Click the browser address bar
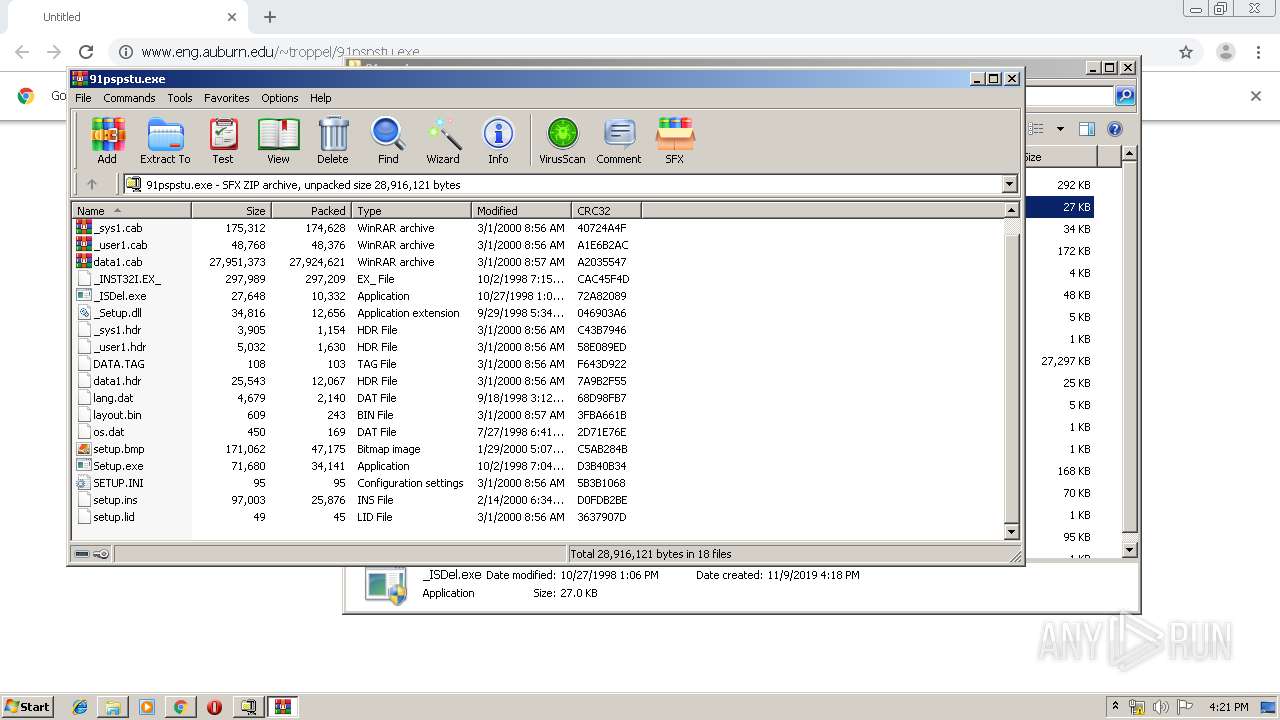This screenshot has width=1280, height=720. [640, 52]
